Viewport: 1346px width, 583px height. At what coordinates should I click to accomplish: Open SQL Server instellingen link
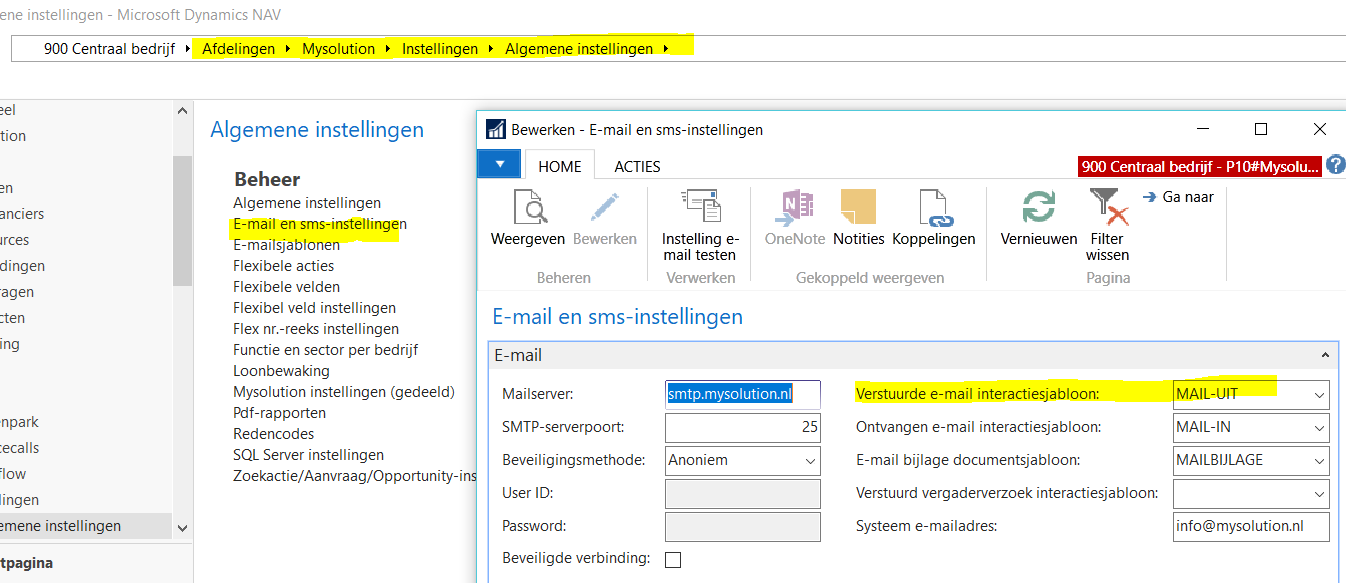coord(308,455)
